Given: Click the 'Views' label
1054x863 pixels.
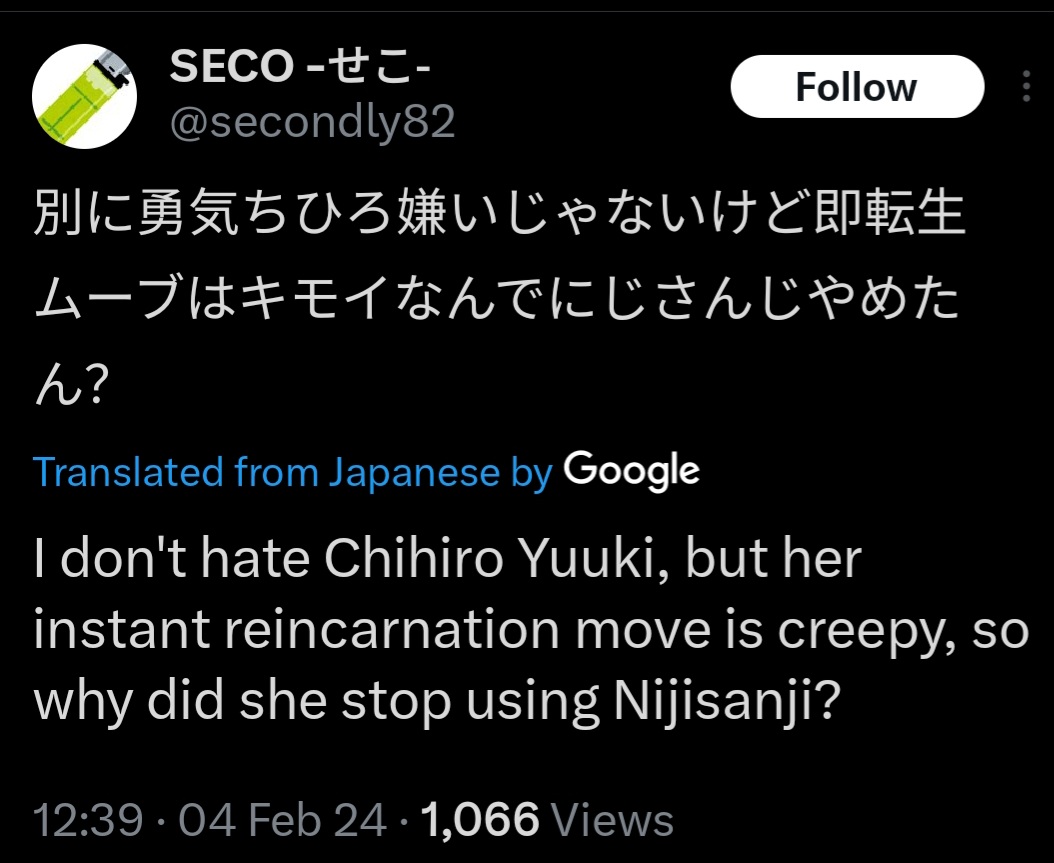Looking at the screenshot, I should pos(613,820).
